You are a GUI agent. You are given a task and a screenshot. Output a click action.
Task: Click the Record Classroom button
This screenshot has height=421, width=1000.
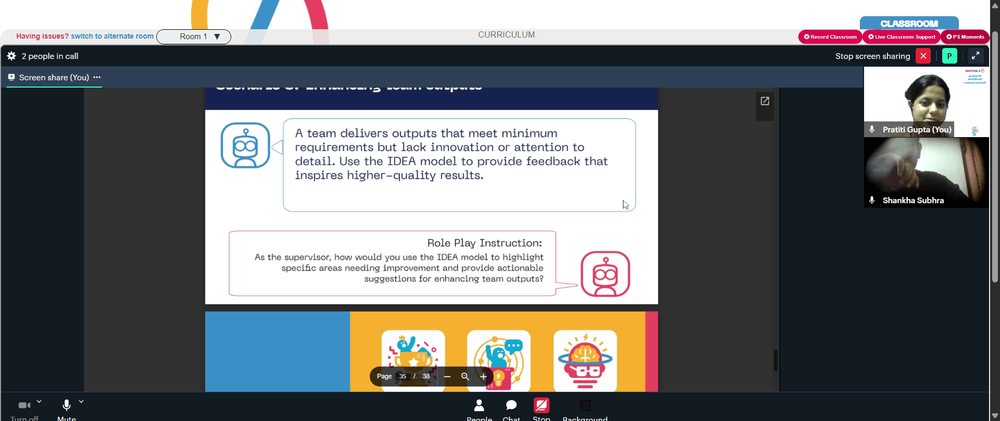point(830,37)
